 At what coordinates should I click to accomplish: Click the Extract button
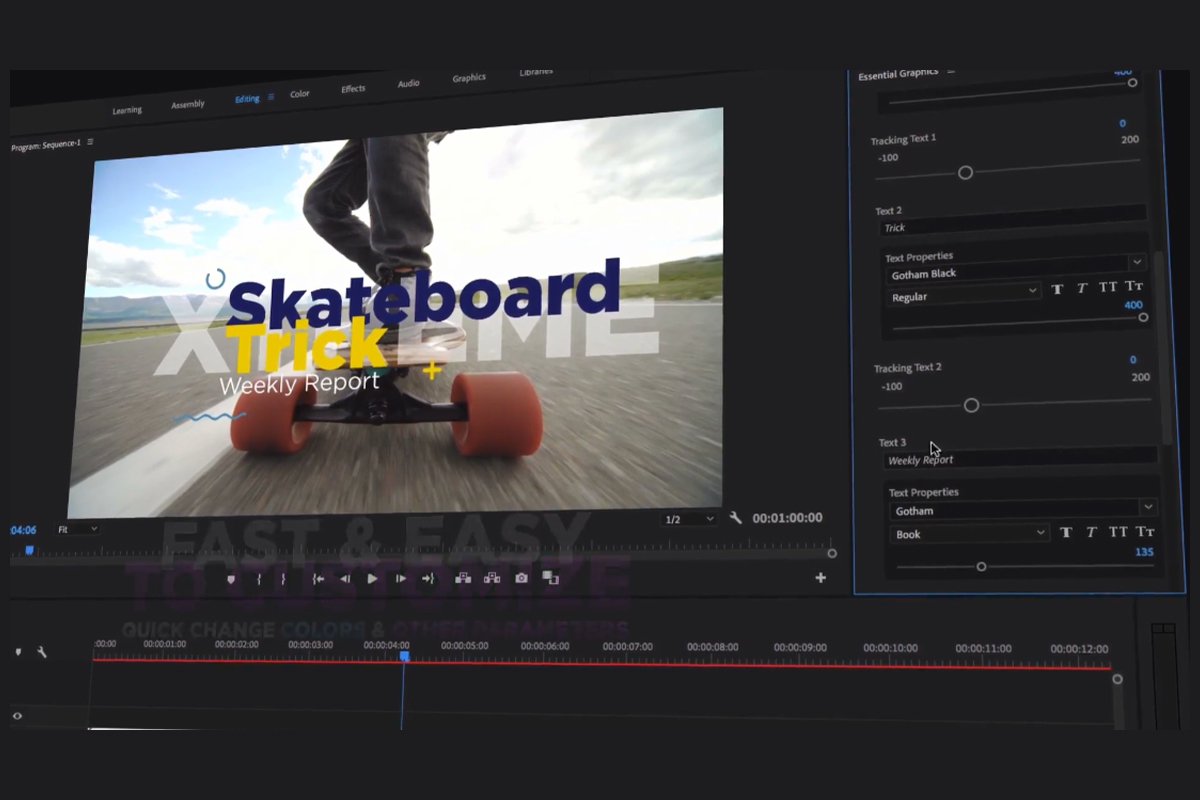click(492, 577)
